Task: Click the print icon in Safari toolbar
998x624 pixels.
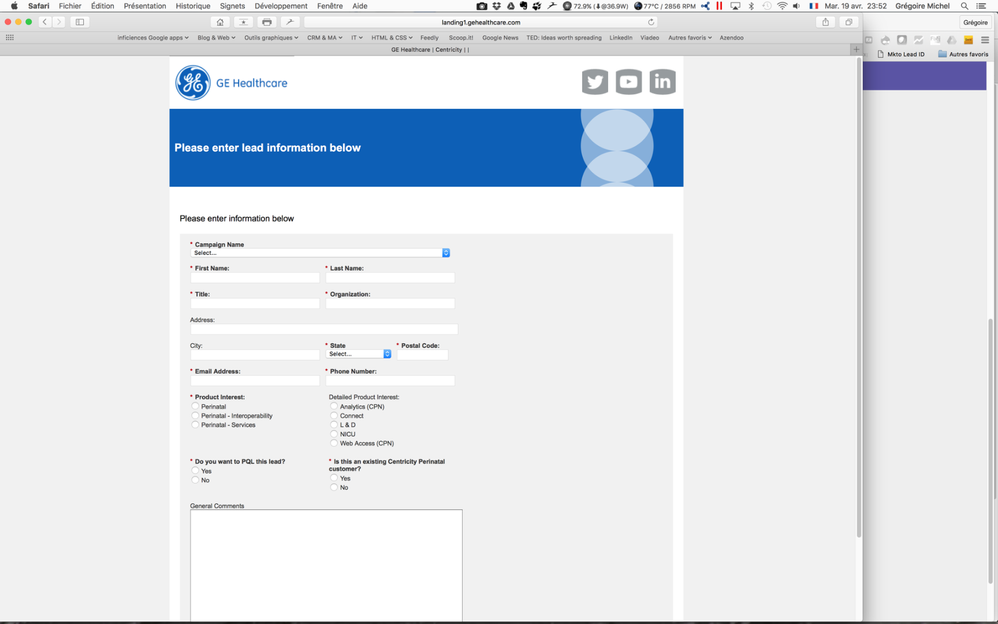Action: tap(267, 22)
